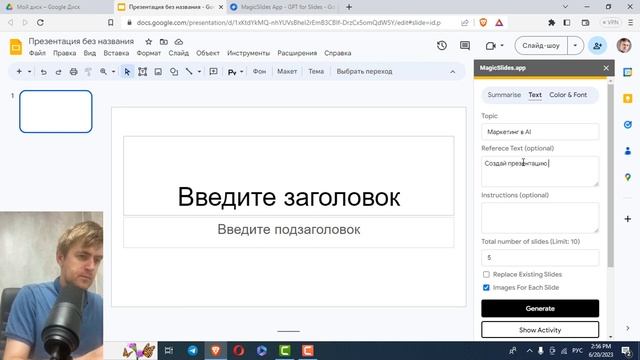Open Telegram from the taskbar
Viewport: 640px width, 360px height.
193,351
